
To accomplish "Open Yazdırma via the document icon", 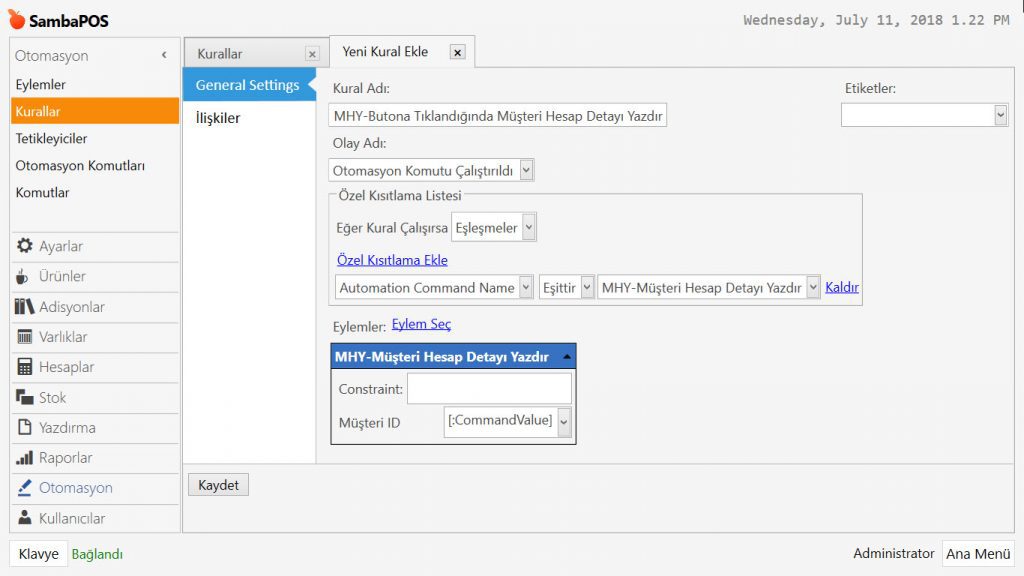I will click(25, 428).
